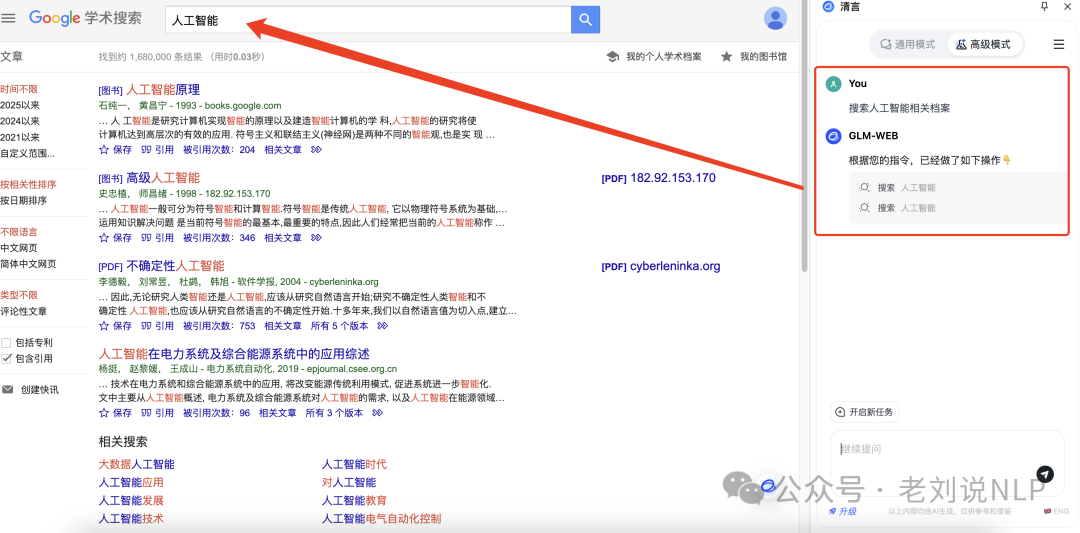The width and height of the screenshot is (1080, 533).
Task: Filter results to 2024以来
Action: point(20,121)
